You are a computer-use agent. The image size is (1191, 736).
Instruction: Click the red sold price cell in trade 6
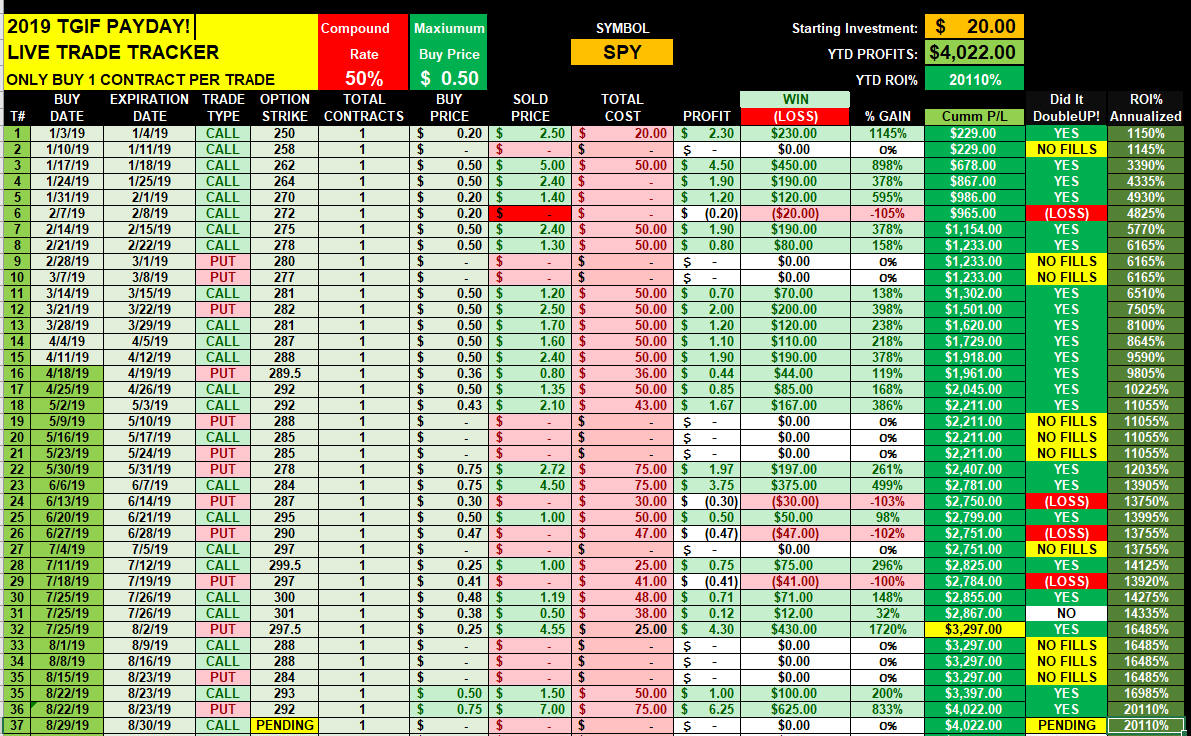tap(530, 213)
